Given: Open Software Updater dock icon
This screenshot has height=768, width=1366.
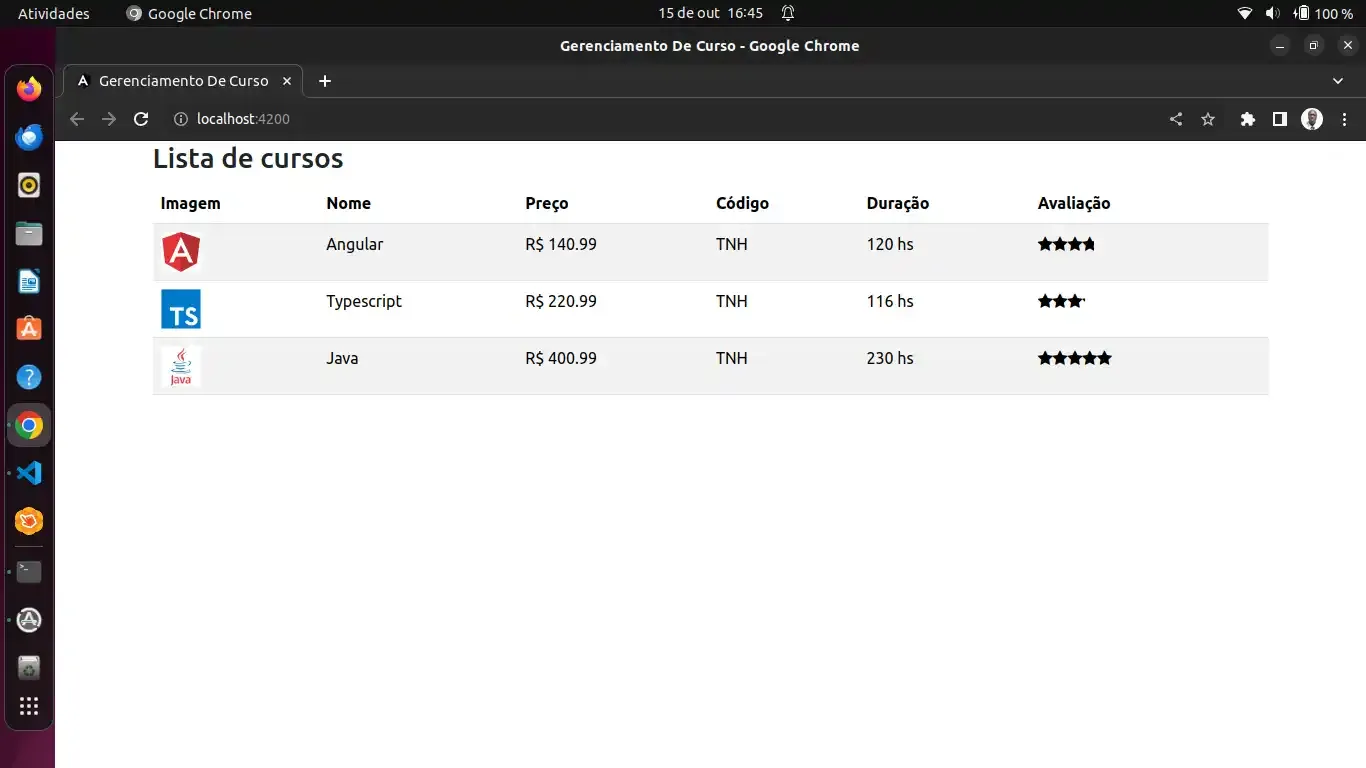Looking at the screenshot, I should tap(29, 620).
